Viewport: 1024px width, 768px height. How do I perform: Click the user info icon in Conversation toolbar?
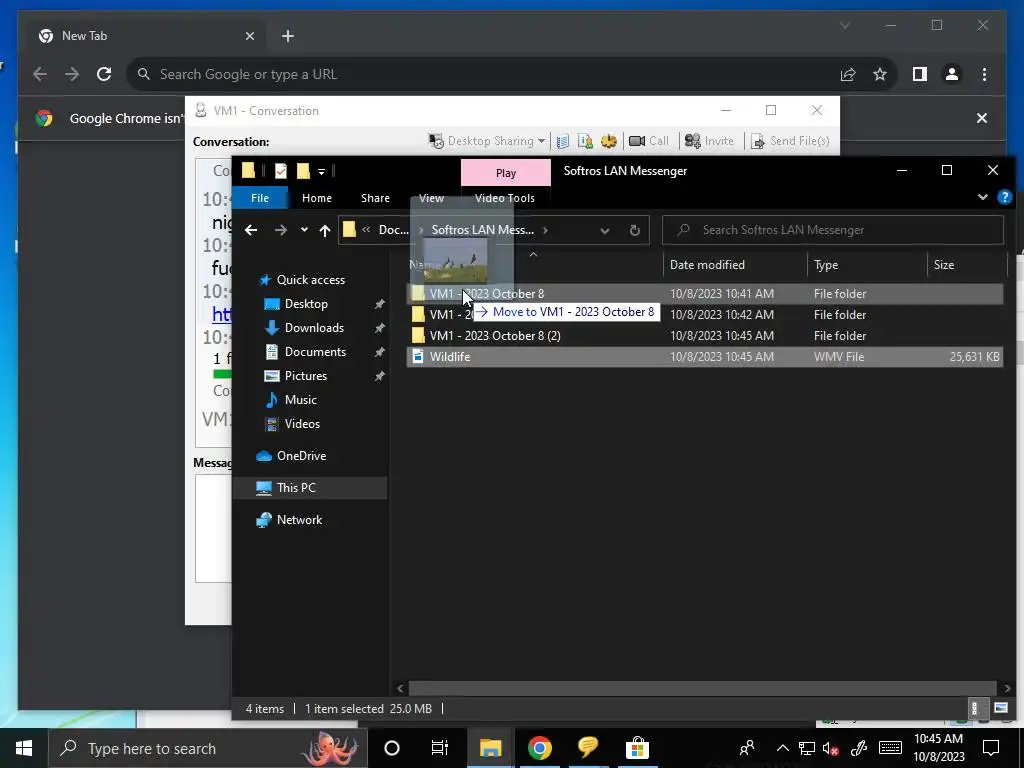585,141
